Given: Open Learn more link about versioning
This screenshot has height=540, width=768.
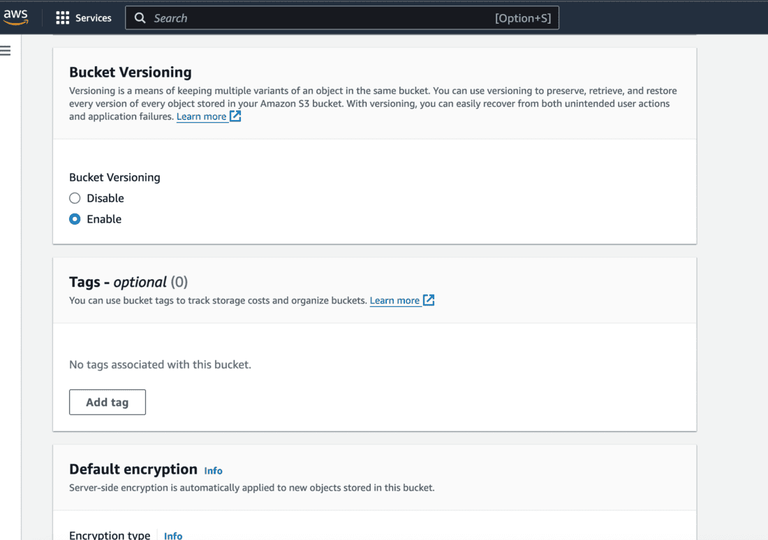Looking at the screenshot, I should point(201,117).
